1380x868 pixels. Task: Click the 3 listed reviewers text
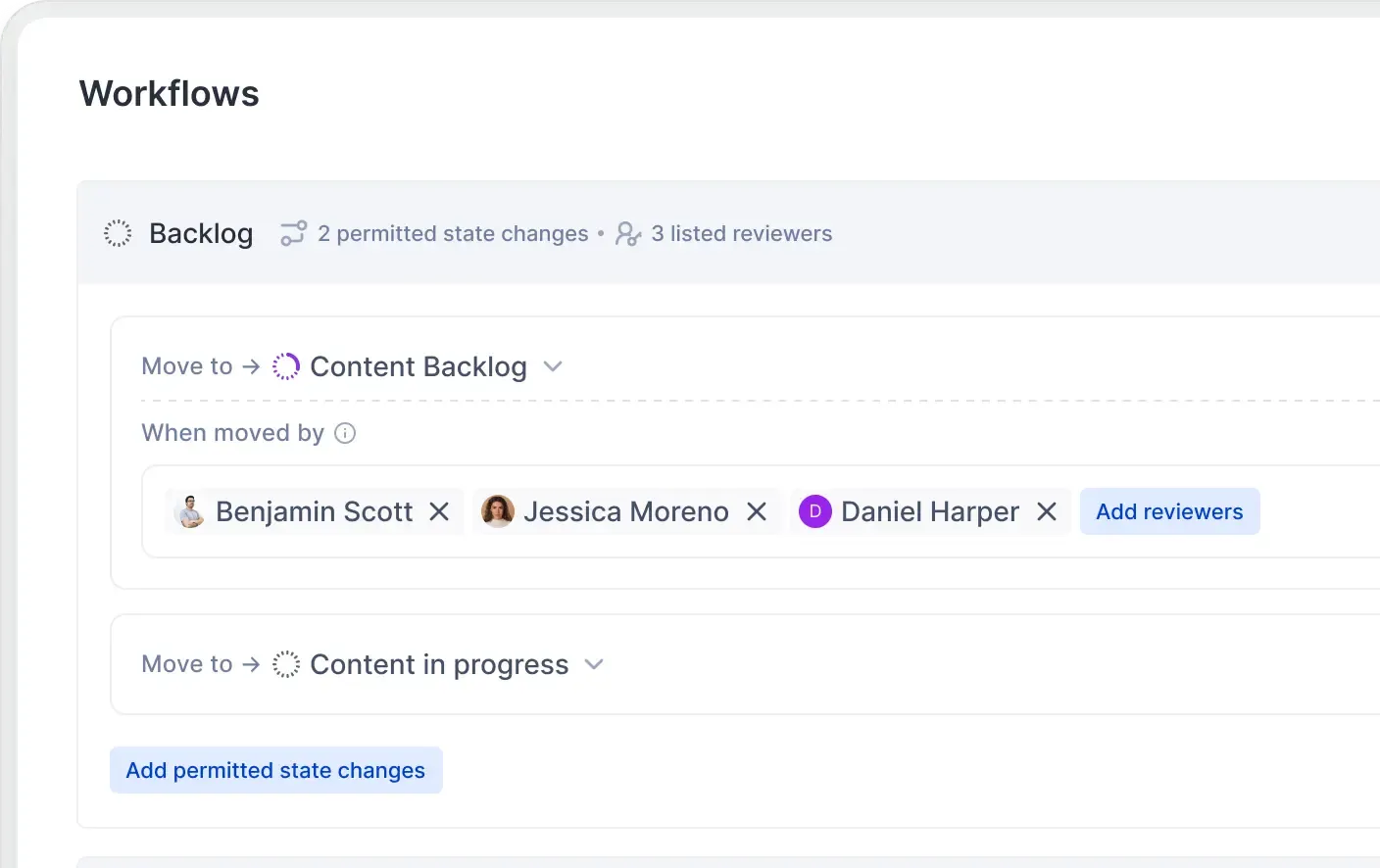[741, 233]
